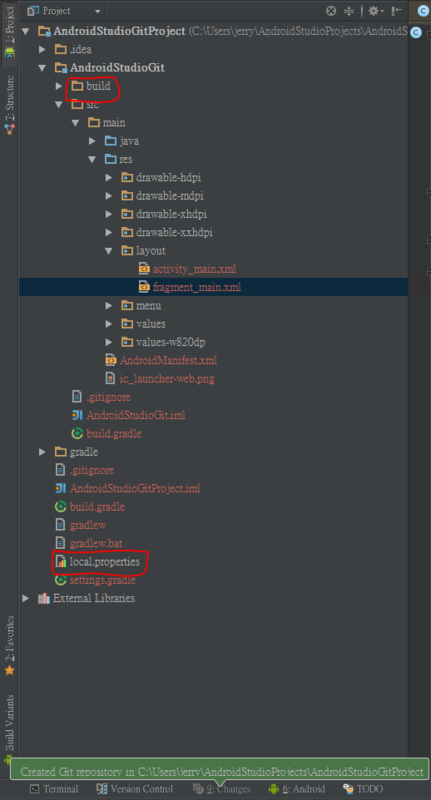Click the .idea folder icon
Image resolution: width=431 pixels, height=800 pixels.
click(61, 49)
